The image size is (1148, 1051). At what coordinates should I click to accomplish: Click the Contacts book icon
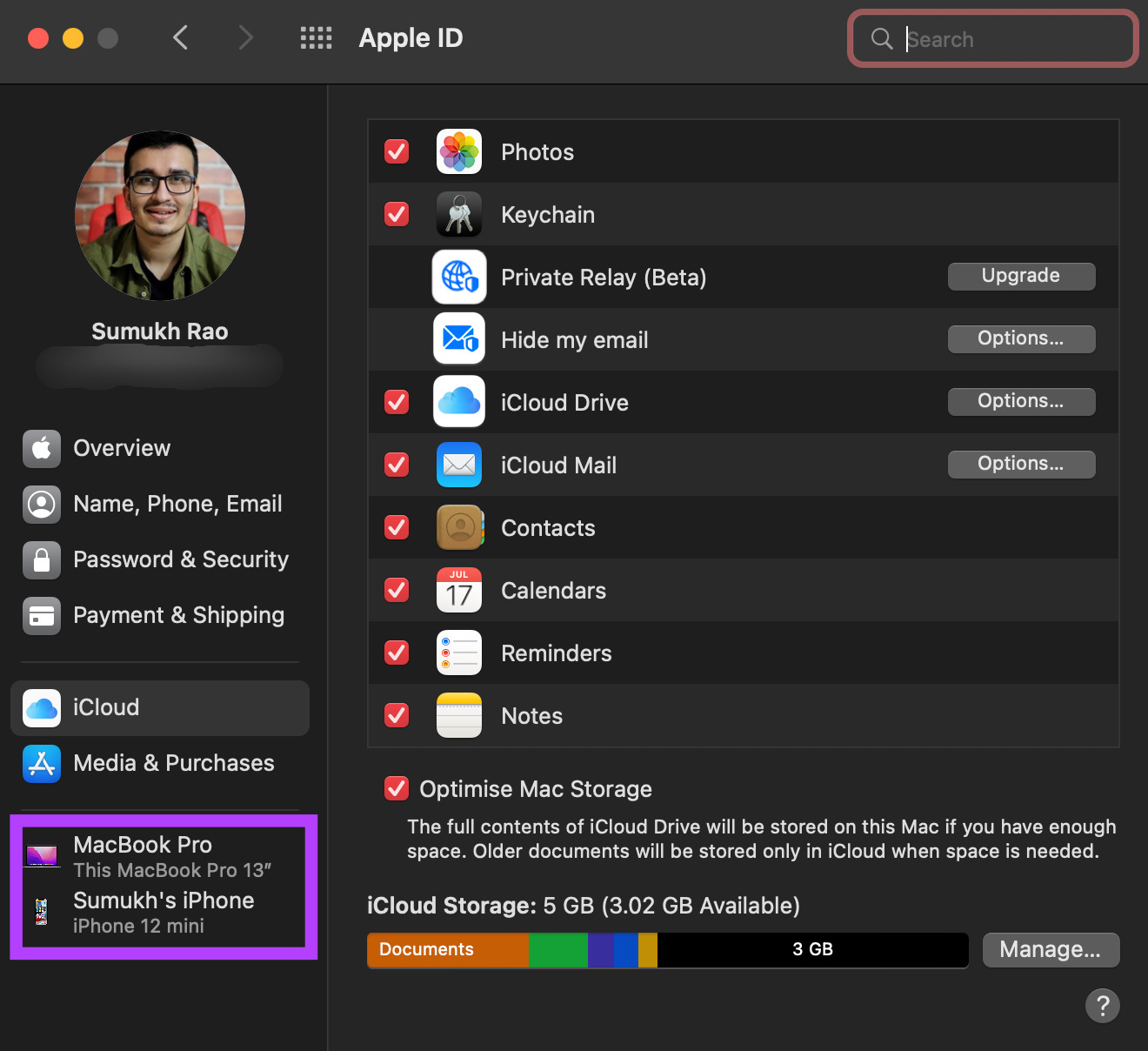point(459,527)
